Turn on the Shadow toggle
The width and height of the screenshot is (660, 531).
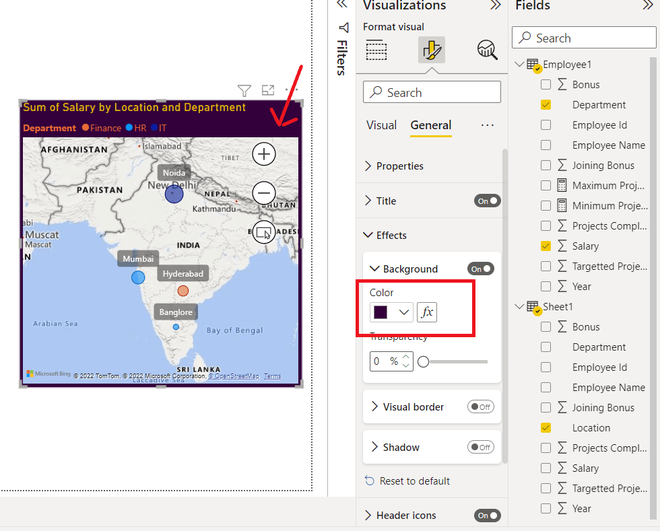pos(480,447)
